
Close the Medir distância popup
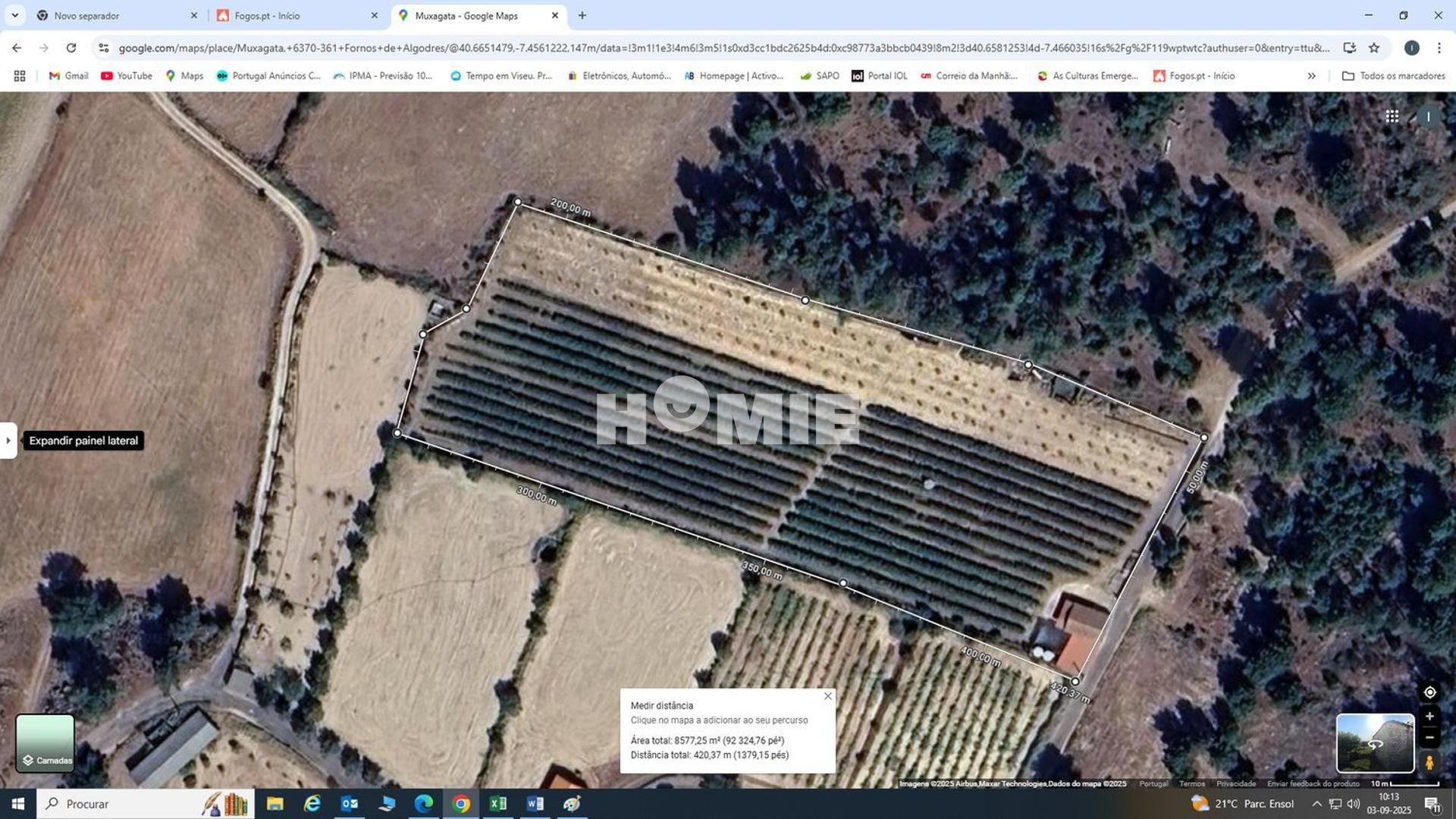point(827,696)
